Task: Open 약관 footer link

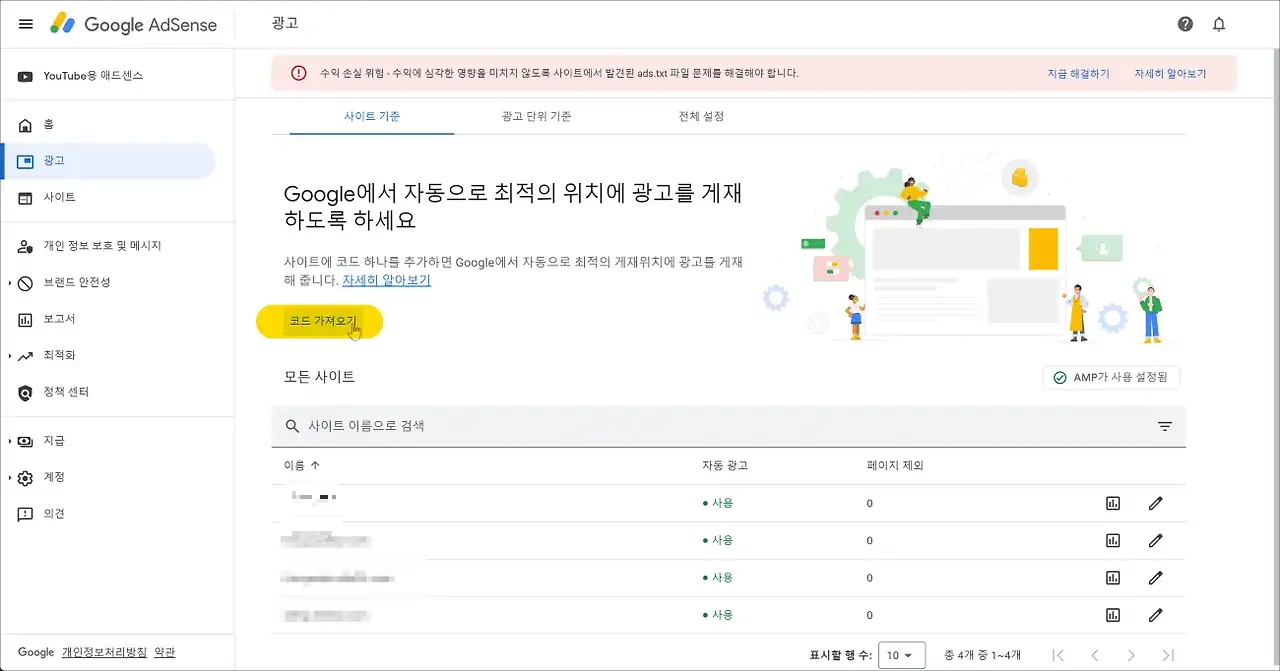Action: pos(164,652)
